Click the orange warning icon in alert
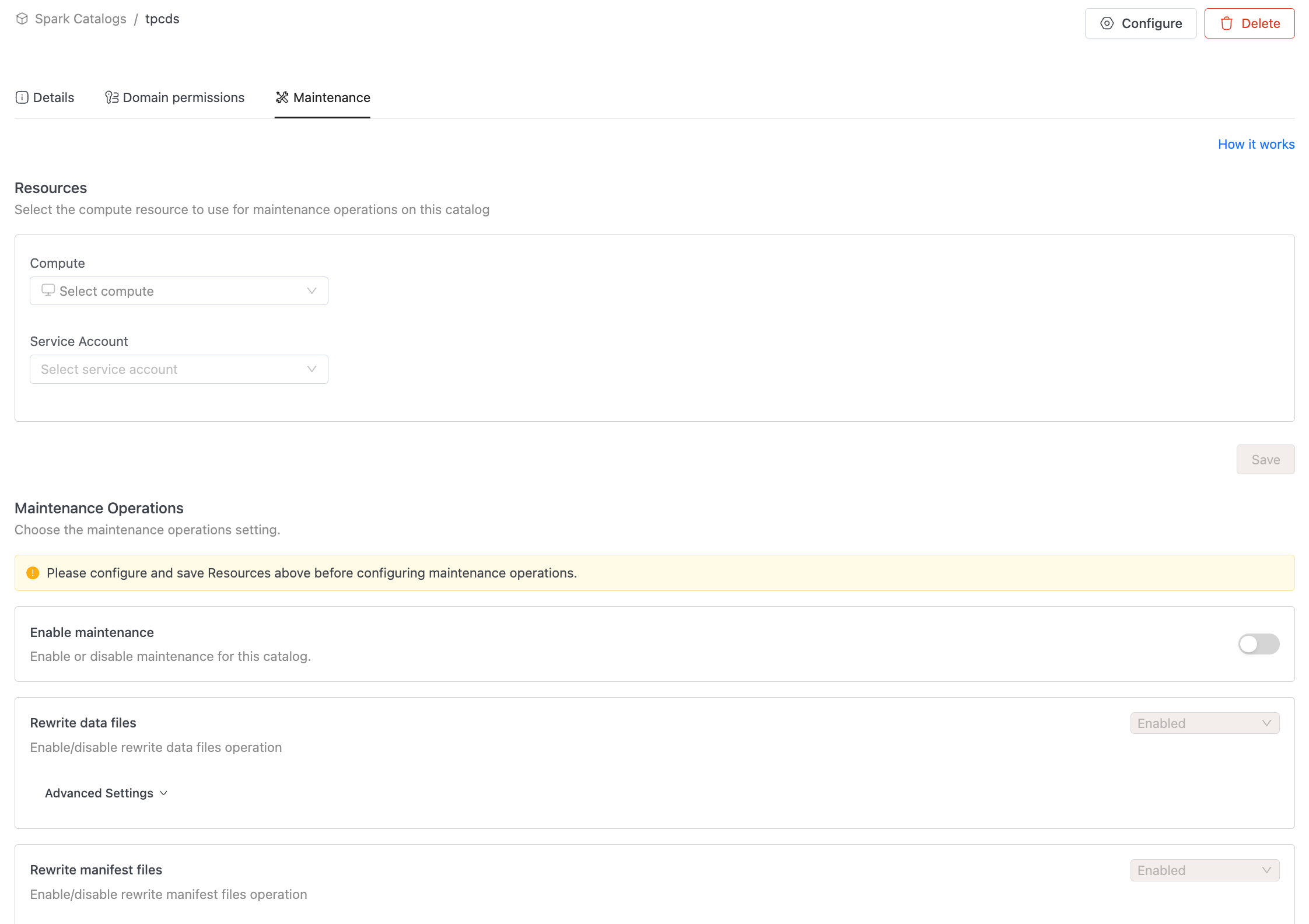1309x924 pixels. click(33, 573)
